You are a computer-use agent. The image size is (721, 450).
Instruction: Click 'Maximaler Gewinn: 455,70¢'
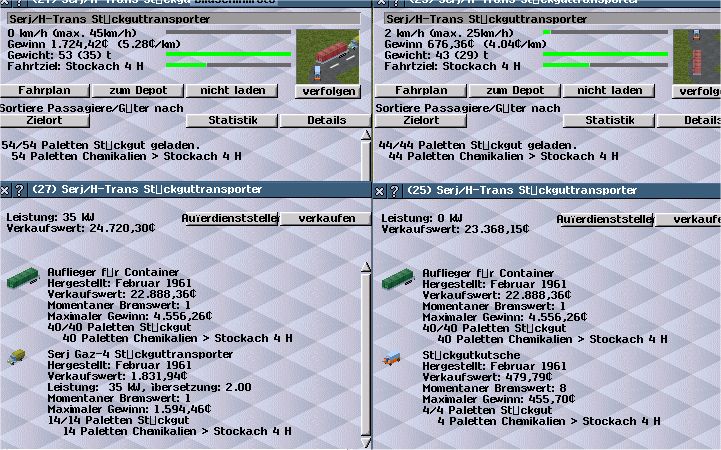tap(499, 399)
